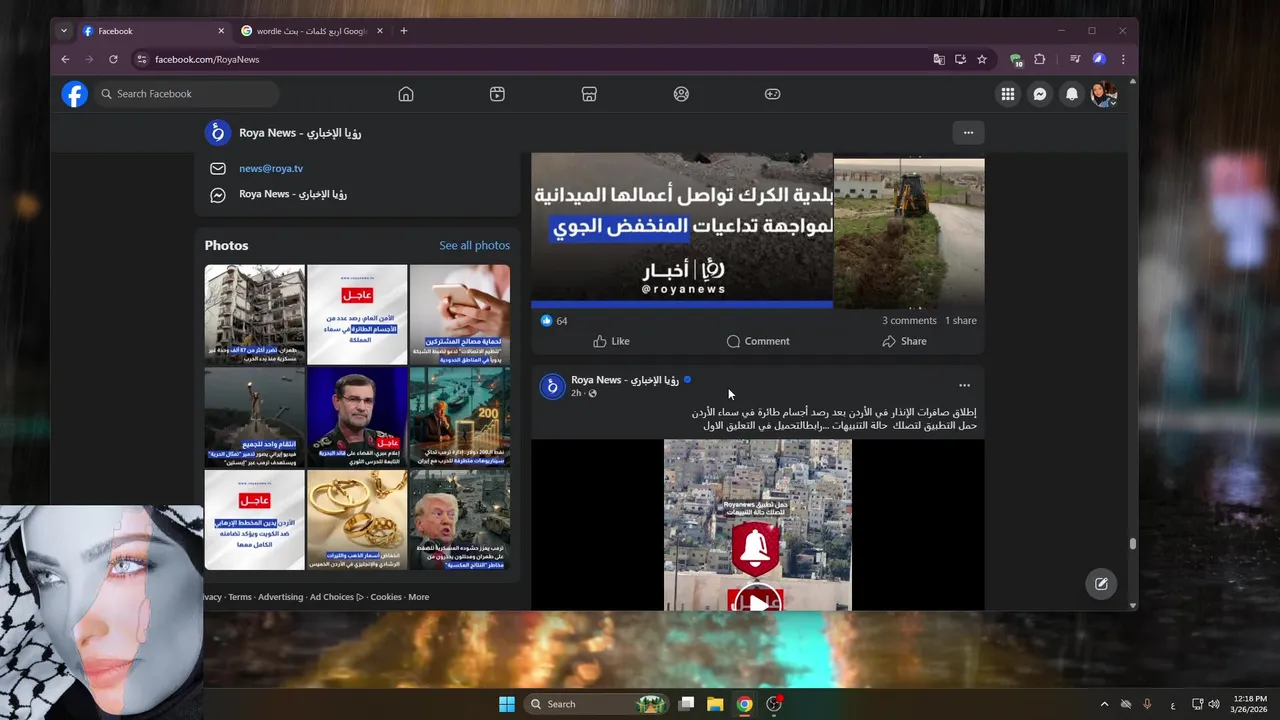1280x720 pixels.
Task: Open the news@roya.tv email link
Action: 271,169
